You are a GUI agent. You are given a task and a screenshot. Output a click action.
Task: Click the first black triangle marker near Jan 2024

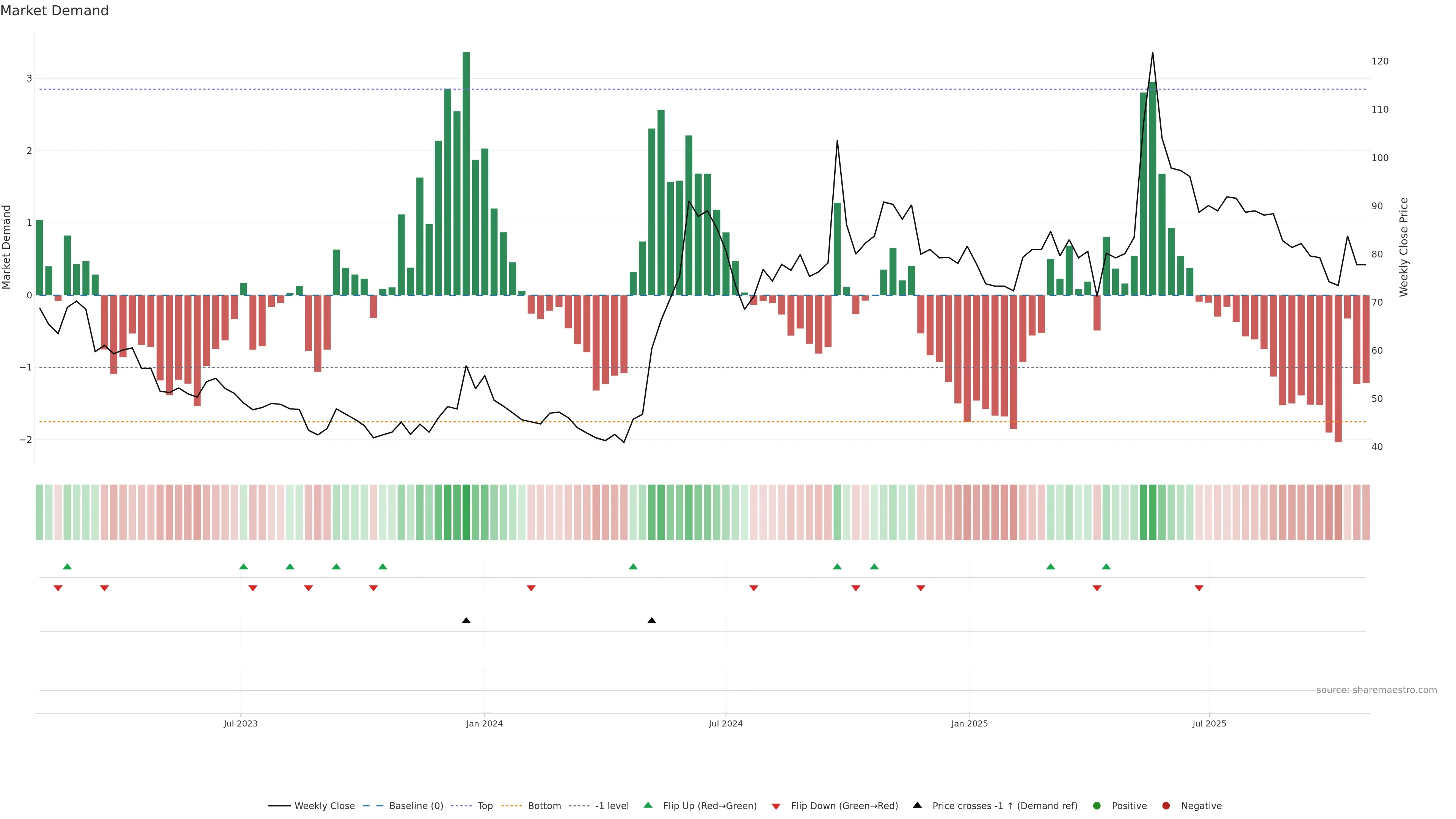click(466, 621)
